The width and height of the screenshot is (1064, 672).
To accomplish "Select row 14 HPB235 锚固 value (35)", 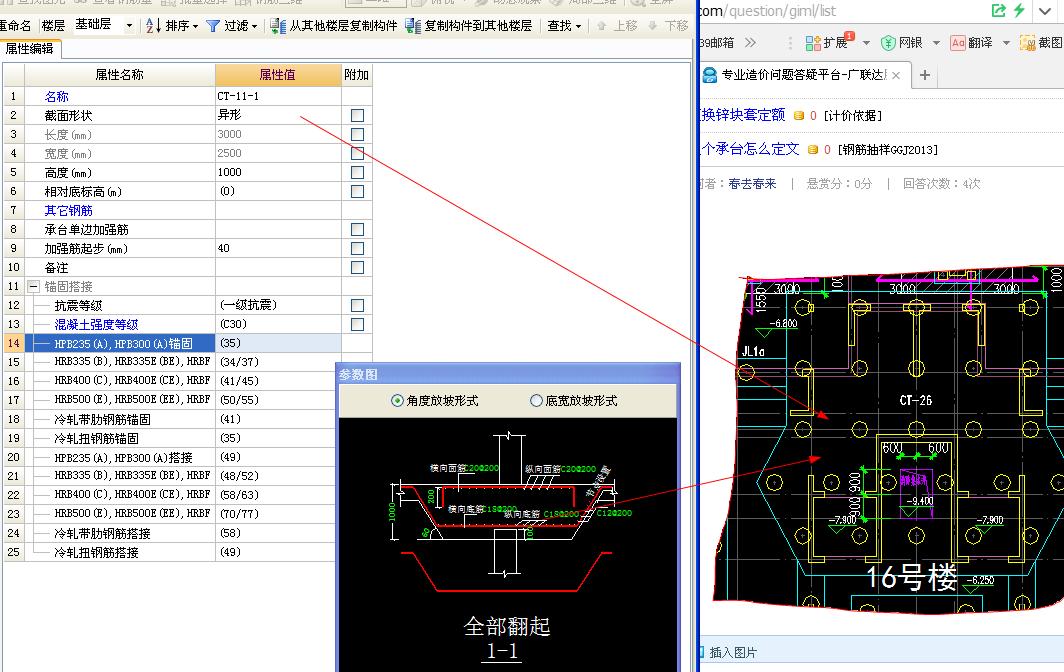I will pyautogui.click(x=278, y=343).
